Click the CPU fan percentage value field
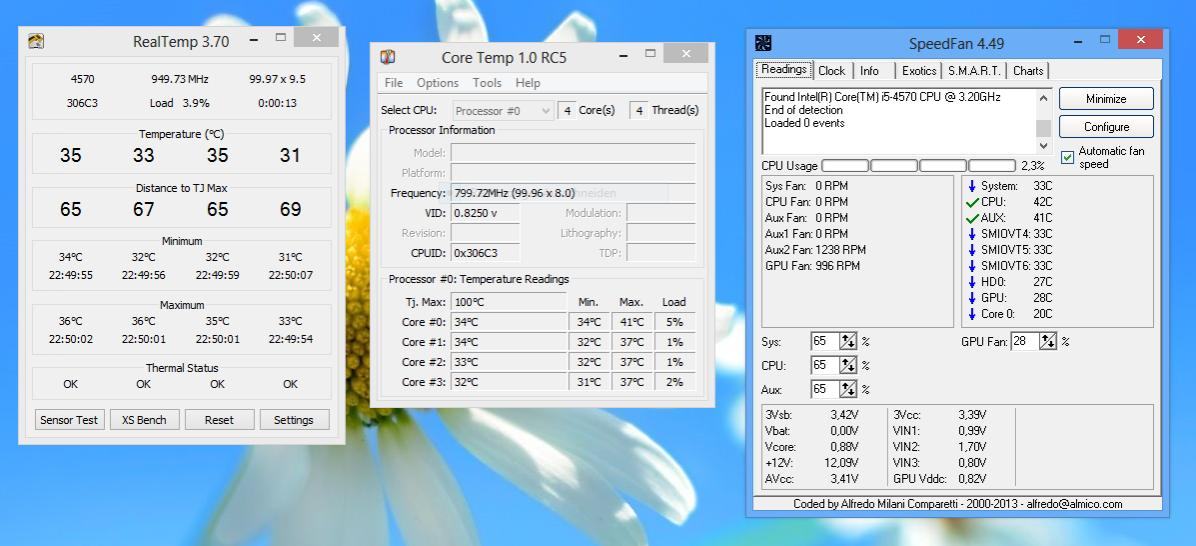 [825, 365]
